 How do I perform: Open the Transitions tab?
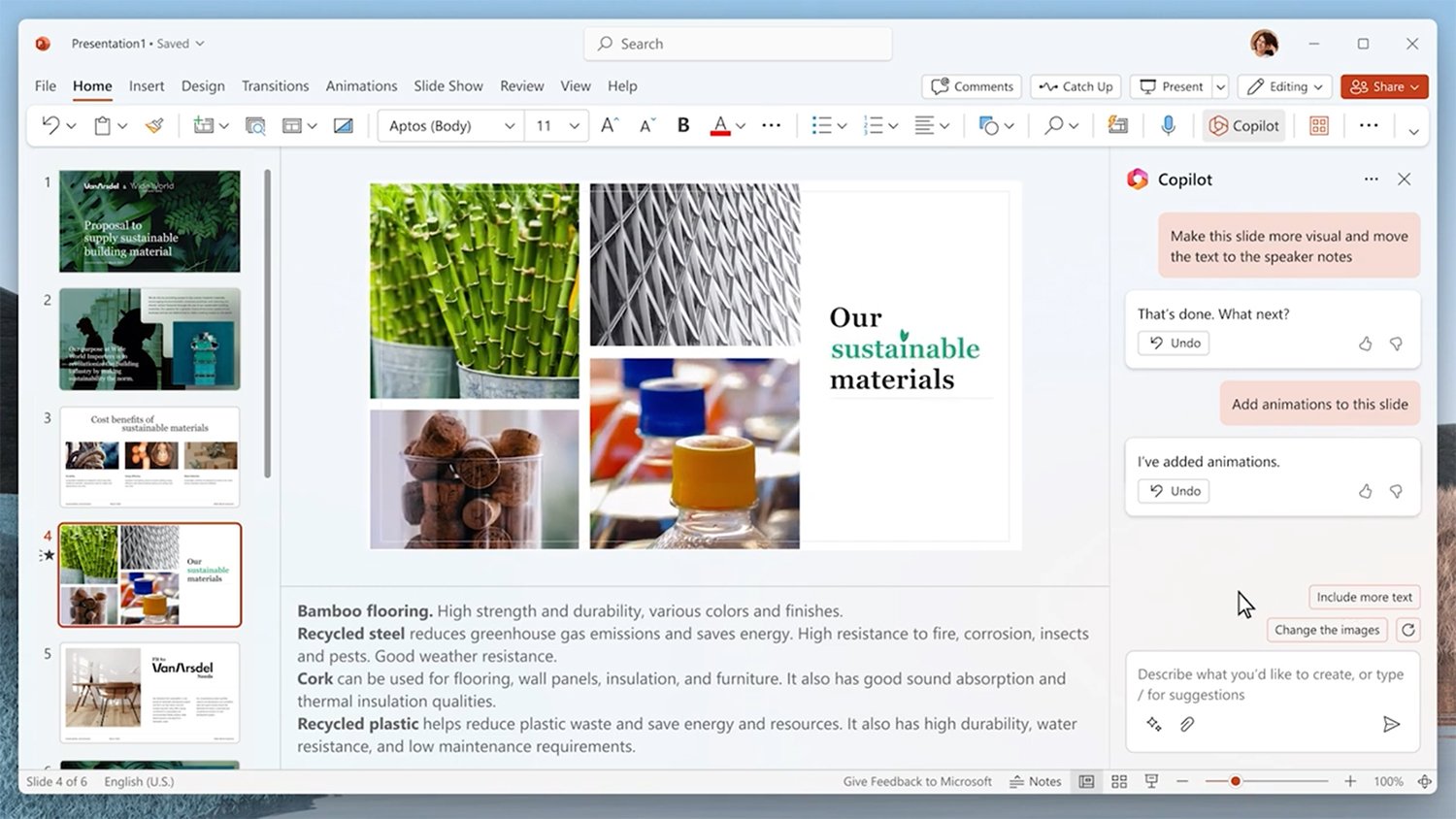tap(275, 85)
